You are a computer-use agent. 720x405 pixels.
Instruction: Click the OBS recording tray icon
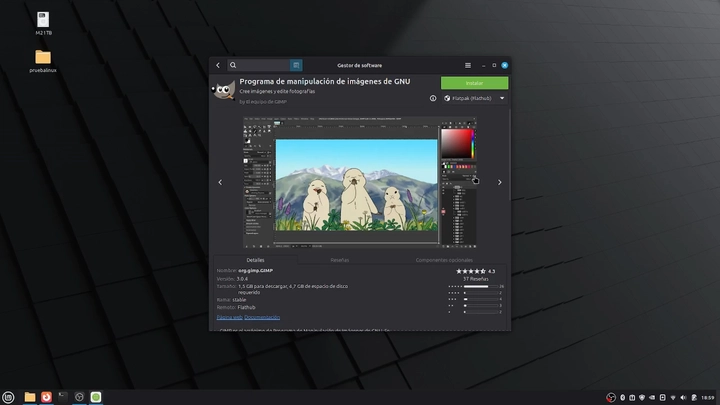tap(611, 398)
